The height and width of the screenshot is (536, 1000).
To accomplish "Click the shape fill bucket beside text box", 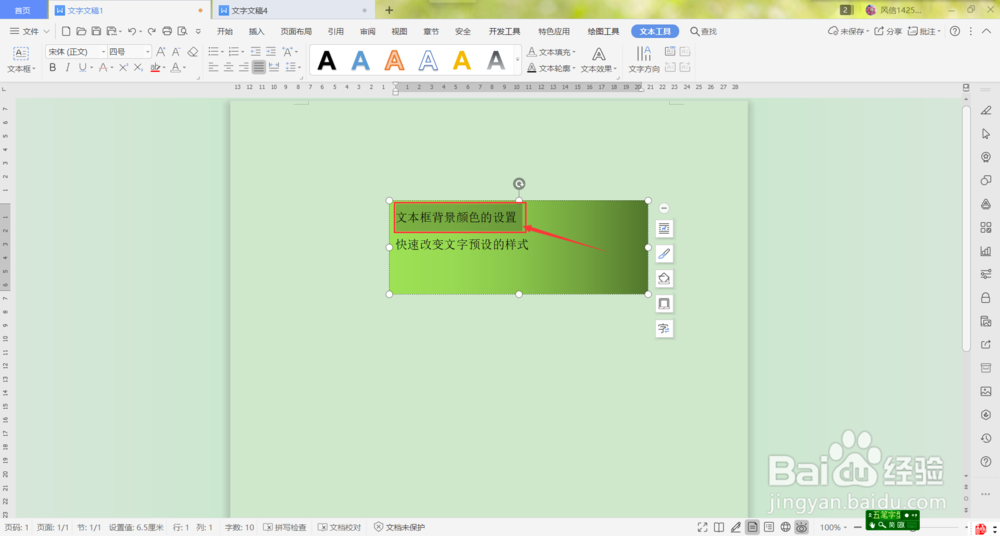I will (x=665, y=278).
